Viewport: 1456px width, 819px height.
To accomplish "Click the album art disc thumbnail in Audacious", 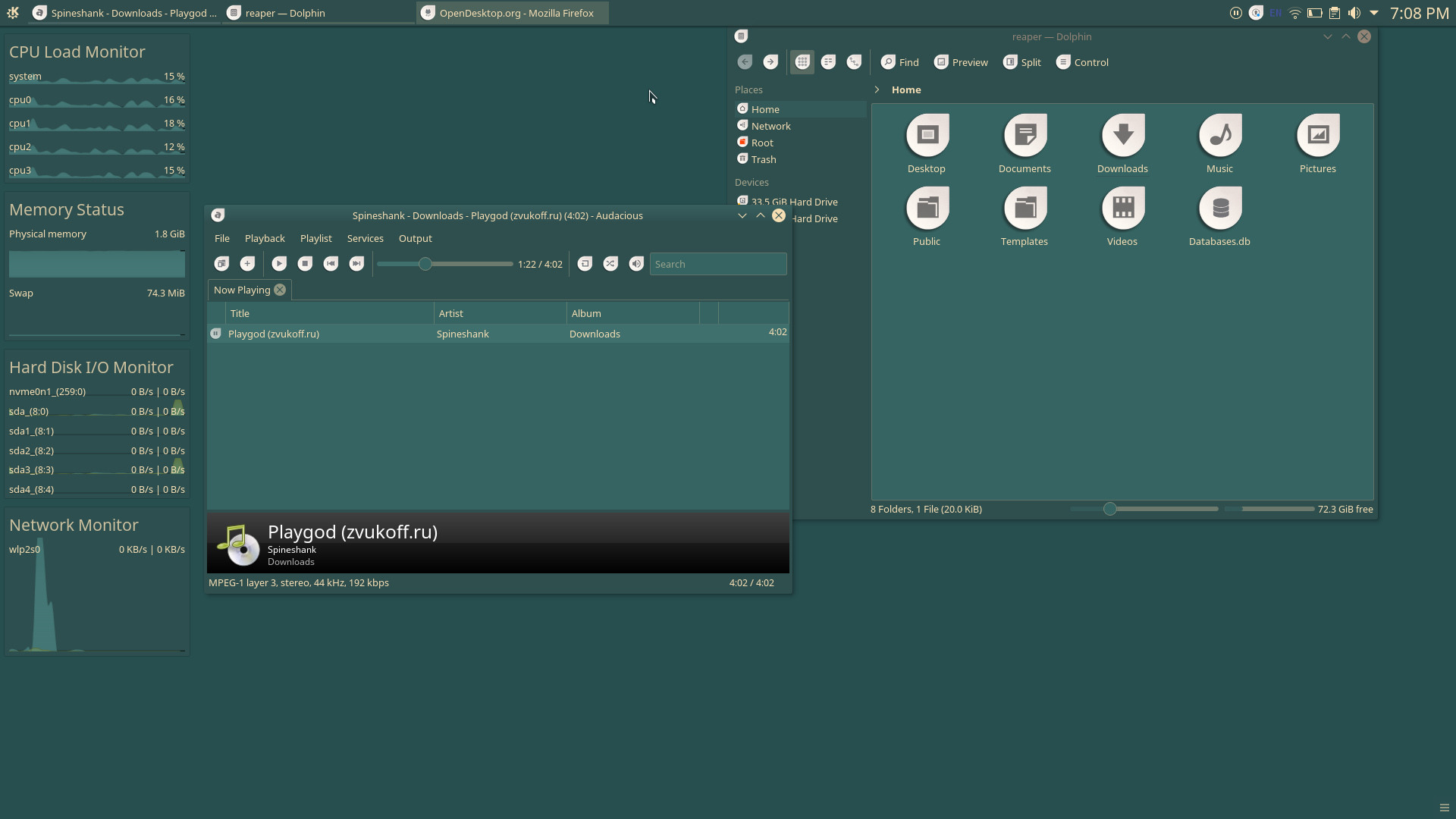I will click(238, 544).
